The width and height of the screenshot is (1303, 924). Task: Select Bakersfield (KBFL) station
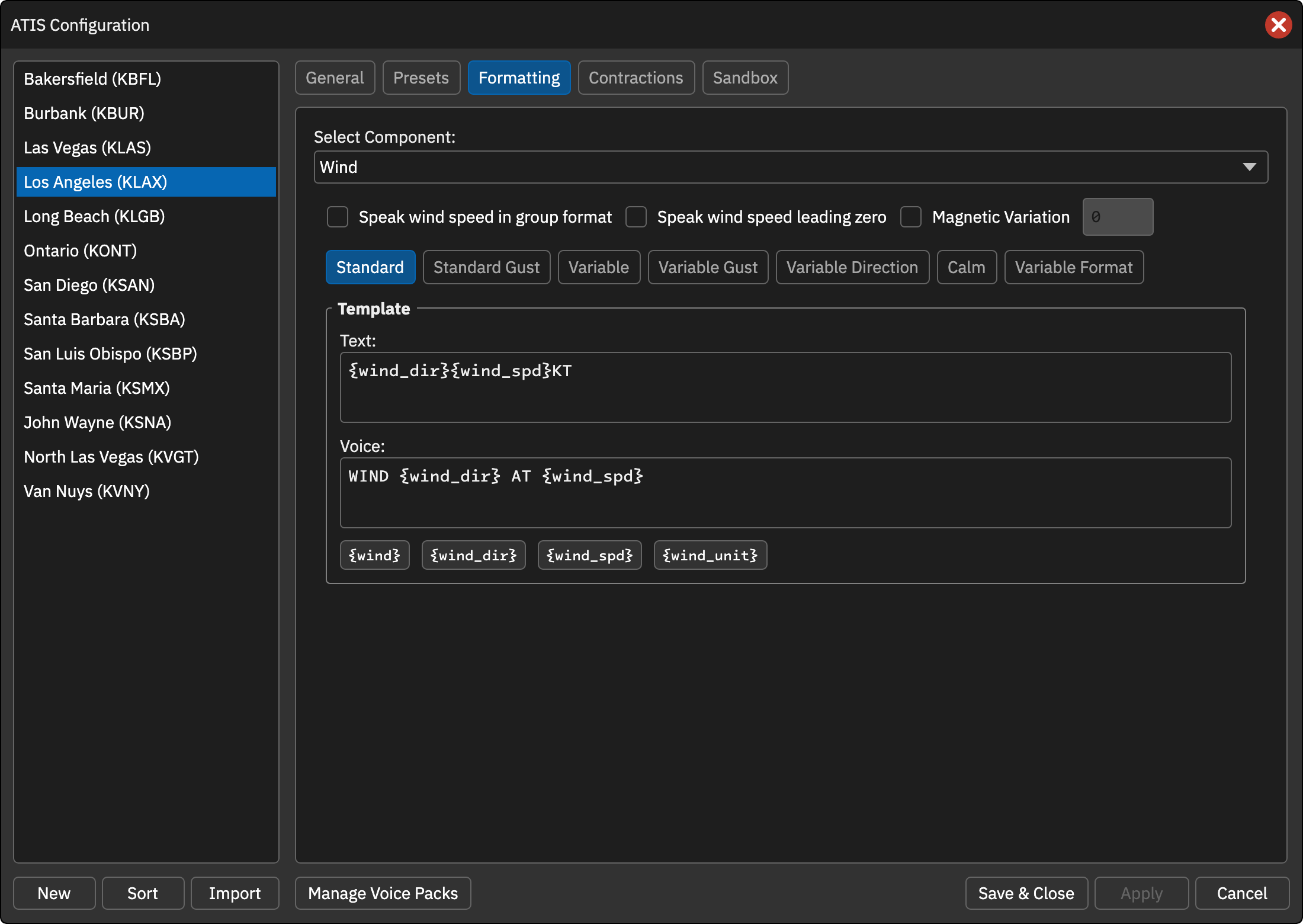pyautogui.click(x=146, y=79)
